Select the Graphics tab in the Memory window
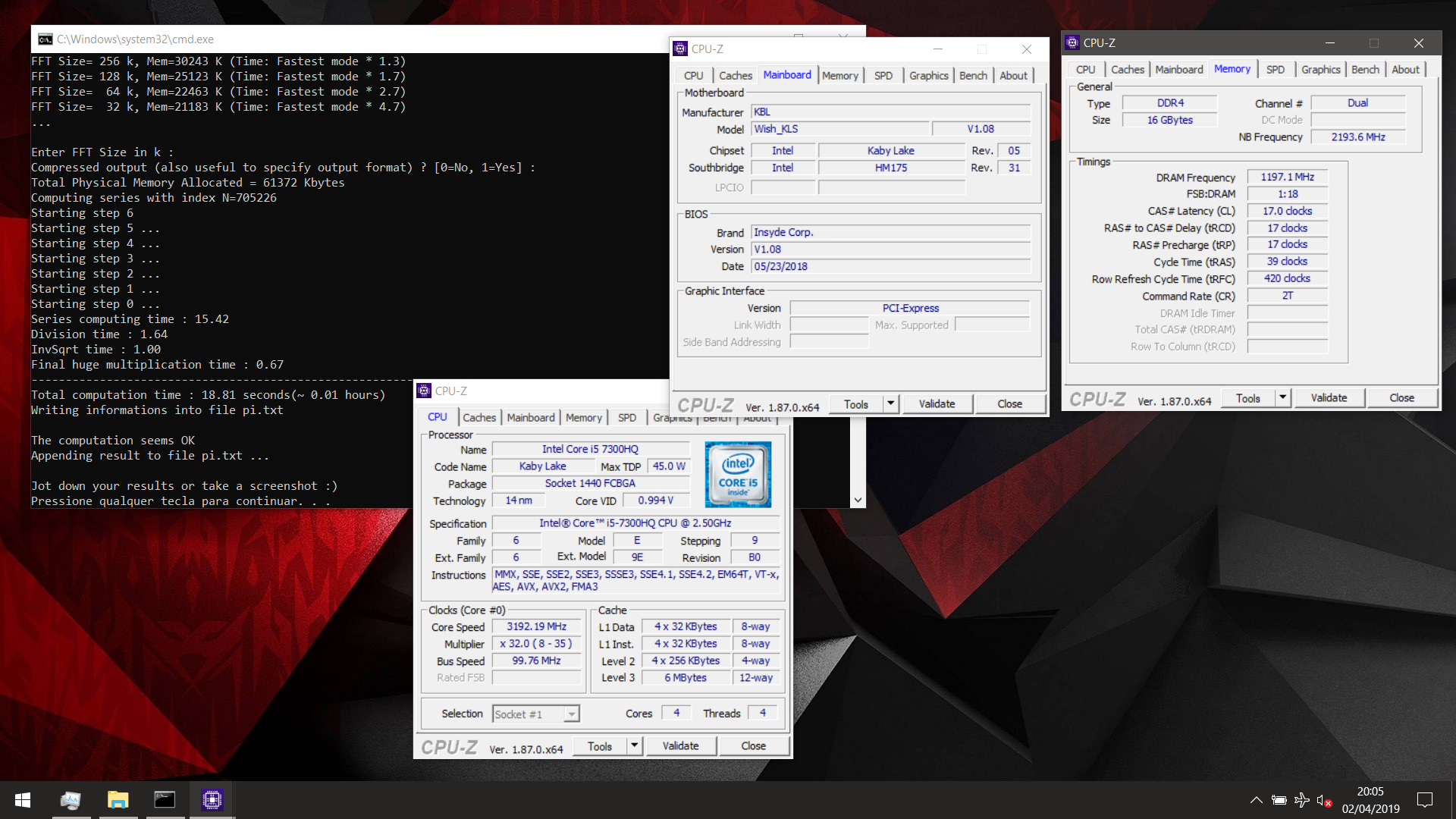The width and height of the screenshot is (1456, 819). 1320,69
